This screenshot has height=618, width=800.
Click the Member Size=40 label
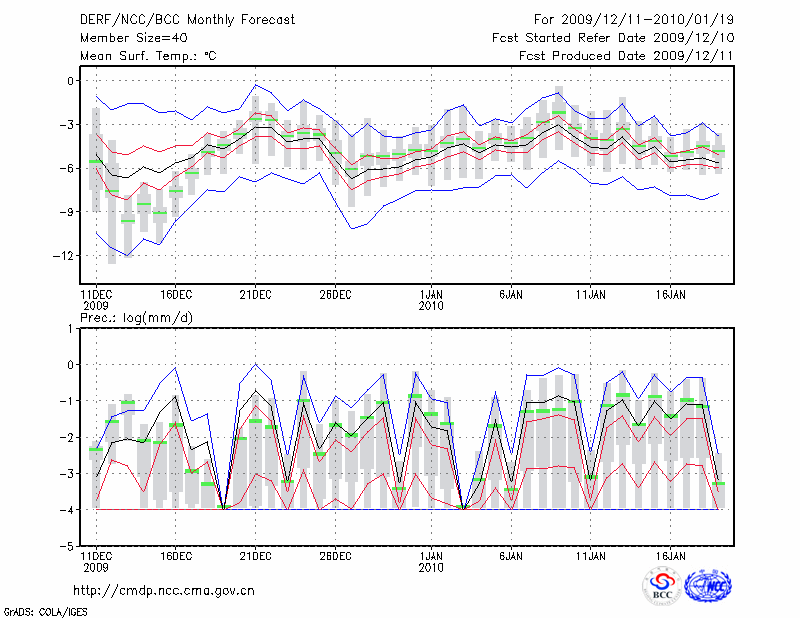click(131, 37)
